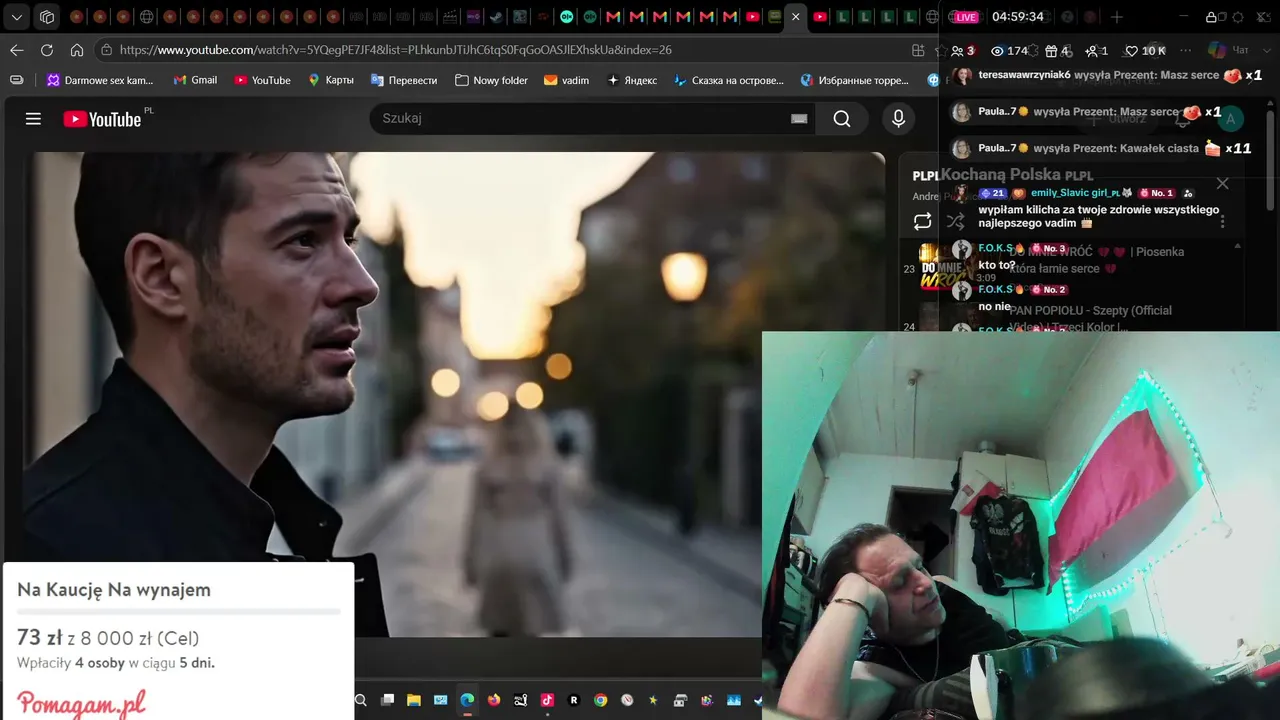Open the YouTube bookmark in bookmarks bar

pyautogui.click(x=262, y=80)
